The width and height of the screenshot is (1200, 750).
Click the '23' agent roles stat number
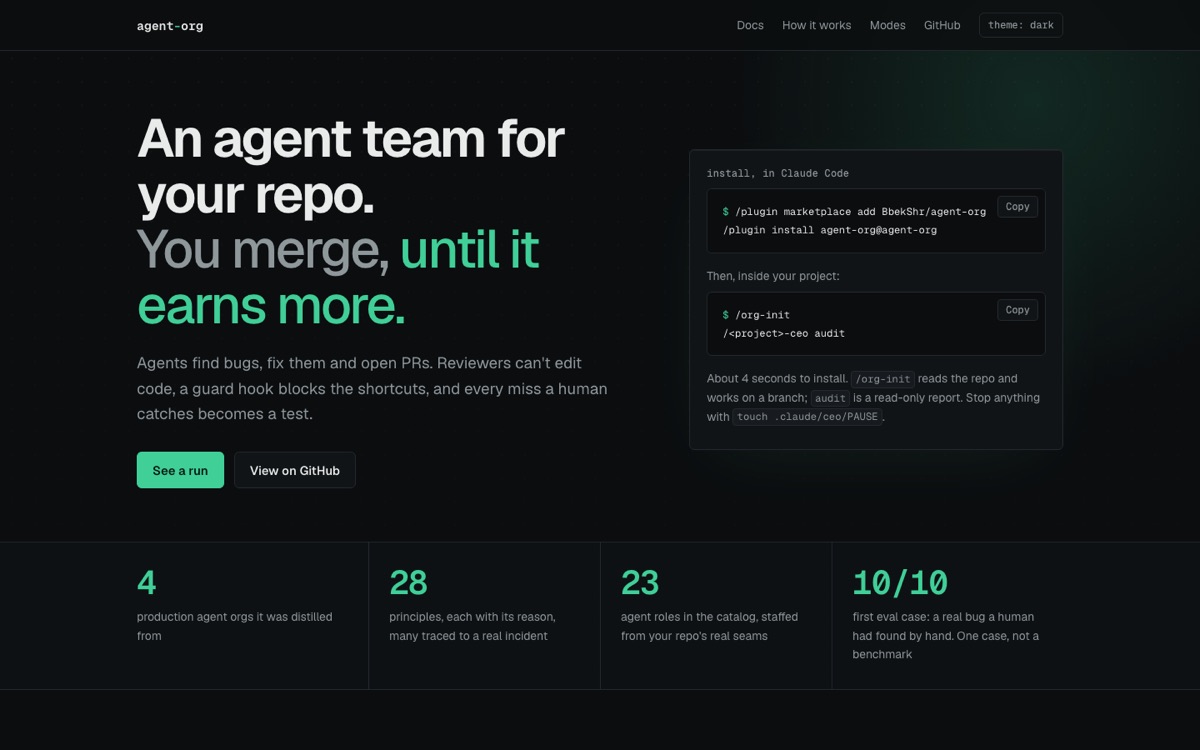pyautogui.click(x=640, y=582)
